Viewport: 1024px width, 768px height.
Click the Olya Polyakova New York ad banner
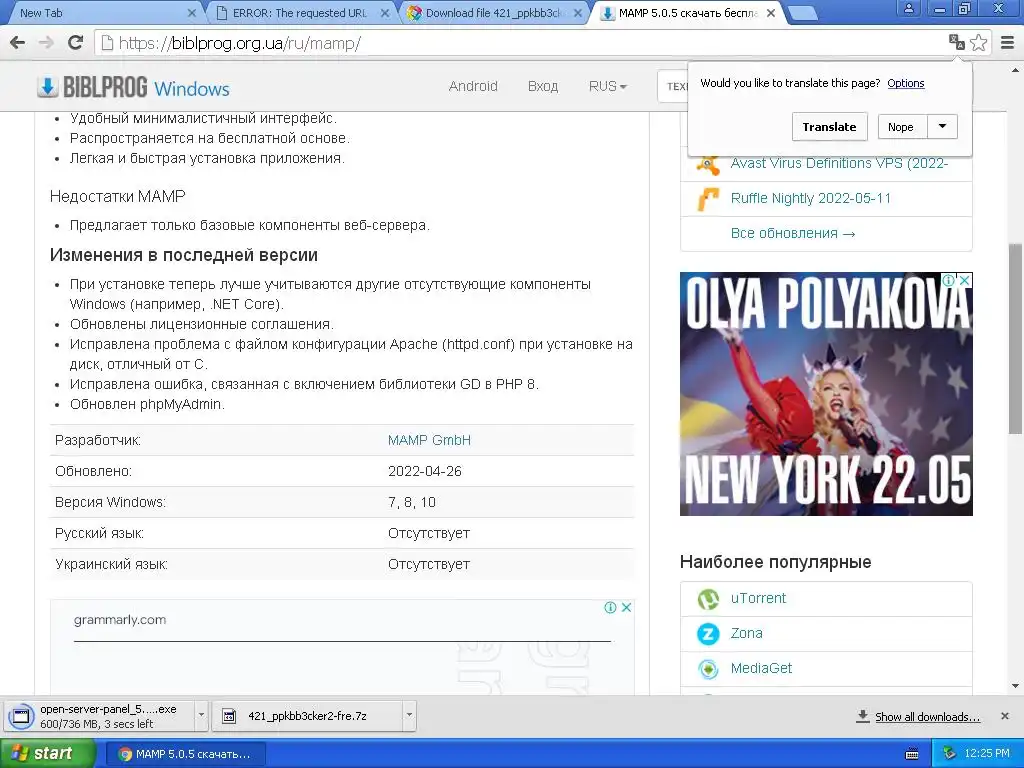[826, 394]
